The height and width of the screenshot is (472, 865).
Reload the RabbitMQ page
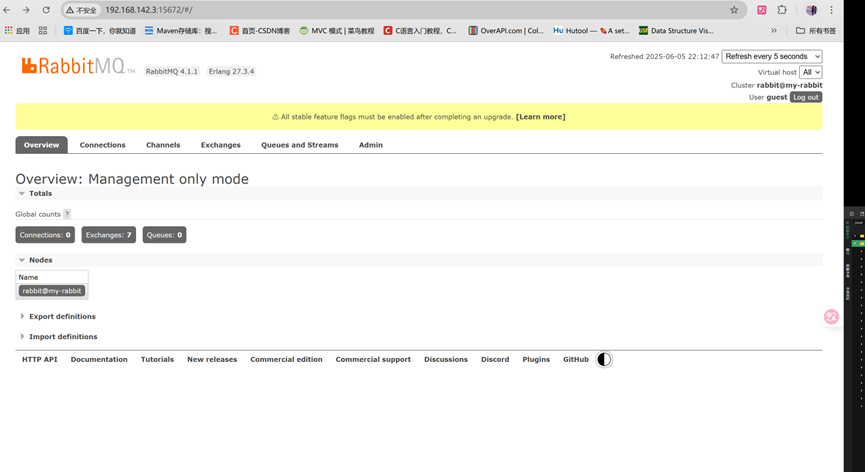[x=46, y=10]
